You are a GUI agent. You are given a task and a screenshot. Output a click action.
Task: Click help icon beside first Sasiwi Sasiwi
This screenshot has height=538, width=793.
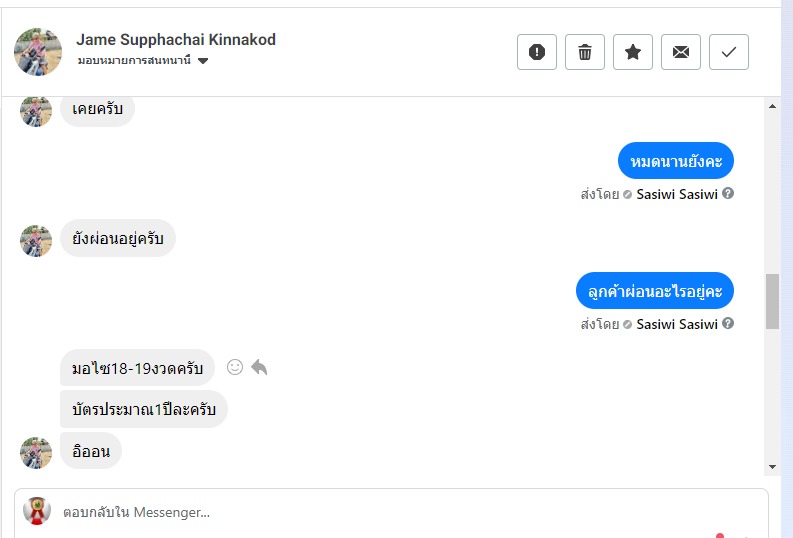coord(728,194)
